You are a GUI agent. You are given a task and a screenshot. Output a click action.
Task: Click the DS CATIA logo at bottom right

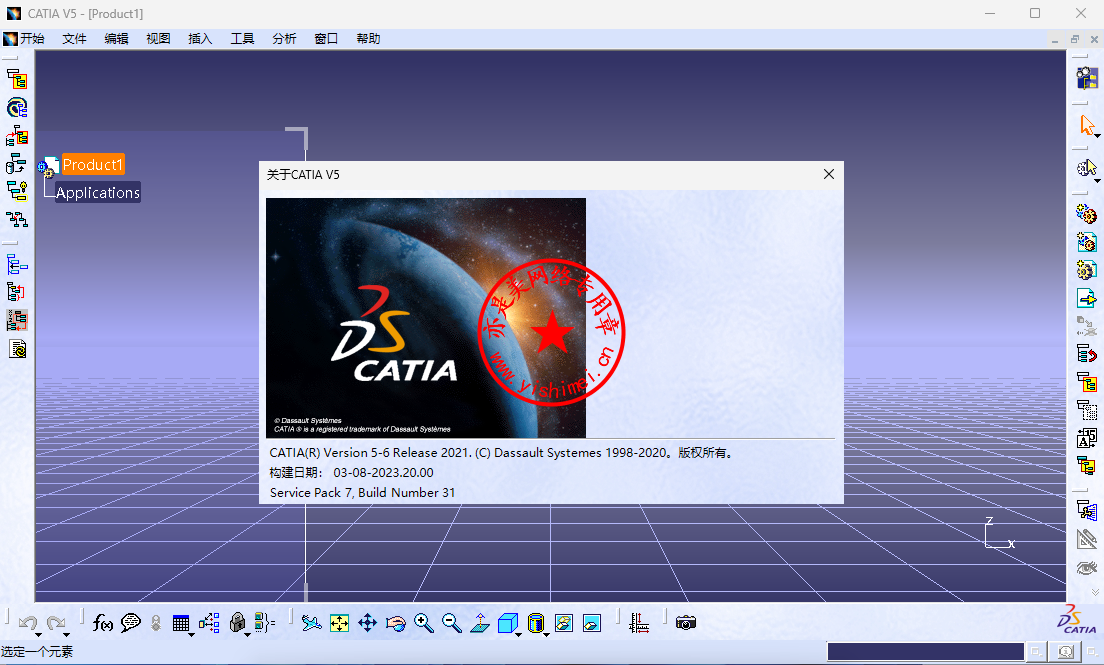tap(1077, 619)
